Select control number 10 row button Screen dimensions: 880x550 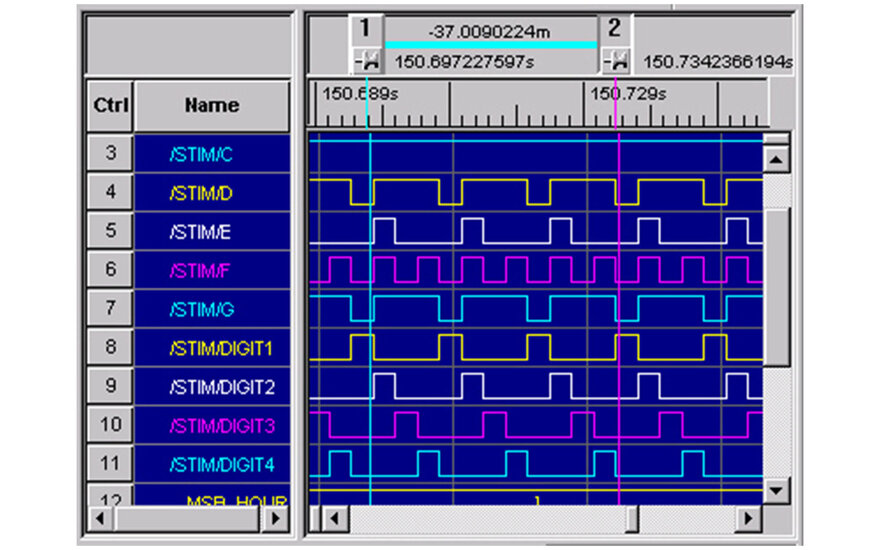tap(110, 425)
